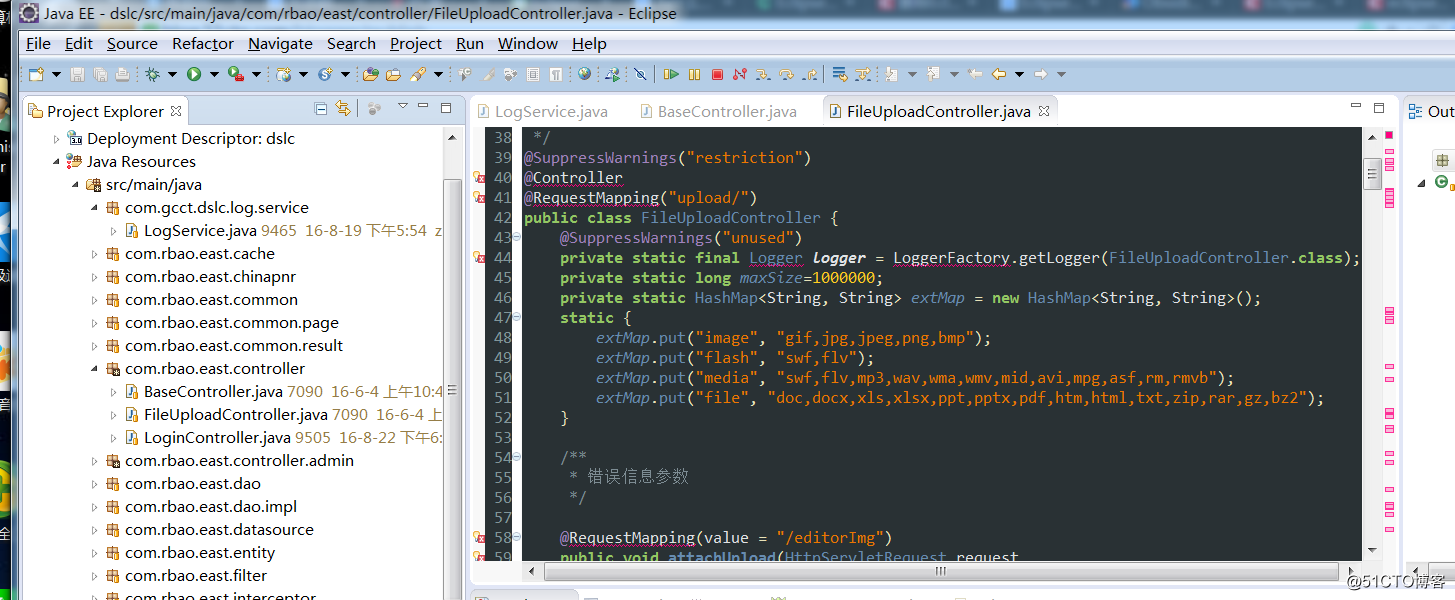1455x600 pixels.
Task: Click the Resume debug icon
Action: pyautogui.click(x=671, y=74)
